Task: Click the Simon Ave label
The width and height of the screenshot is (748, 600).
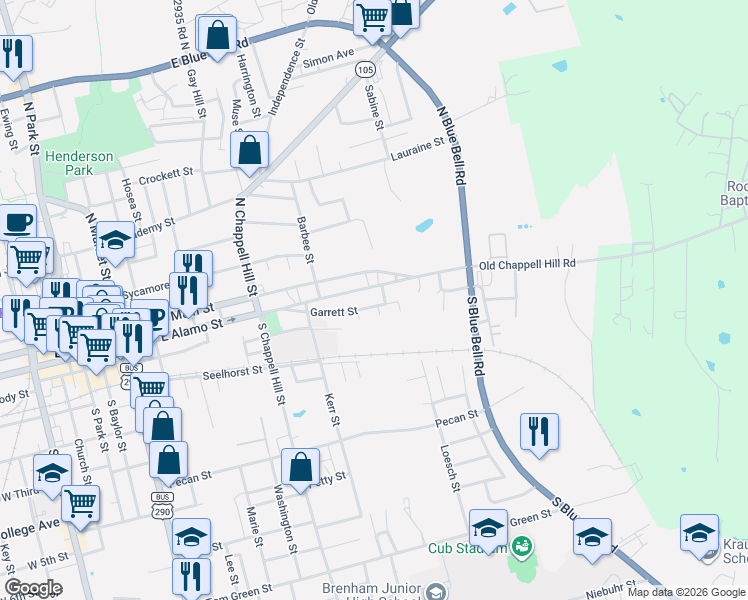Action: (x=329, y=58)
